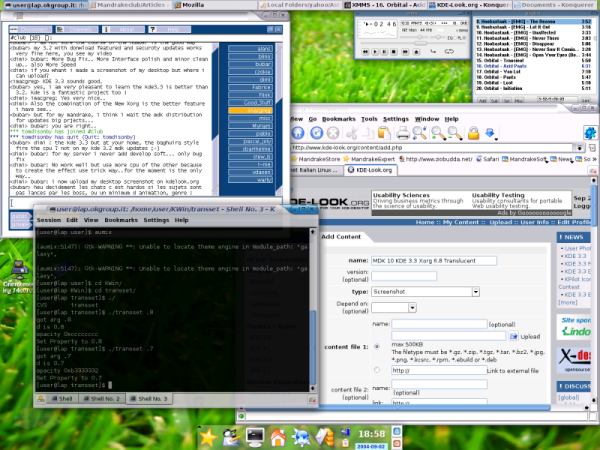Click the blue download arrow icon
Viewport: 600px width, 450px height.
coord(491,133)
